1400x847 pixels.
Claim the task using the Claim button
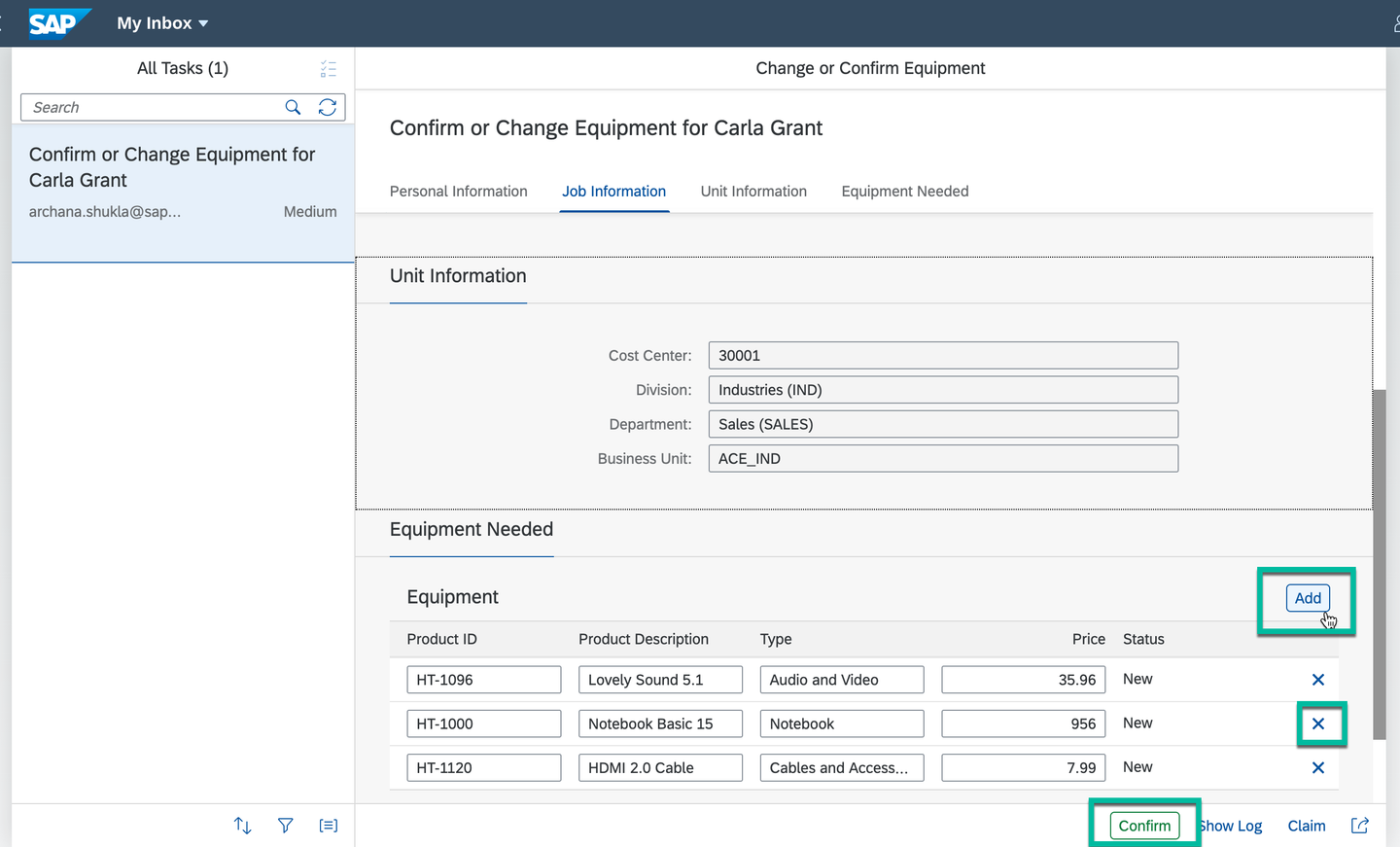point(1307,826)
